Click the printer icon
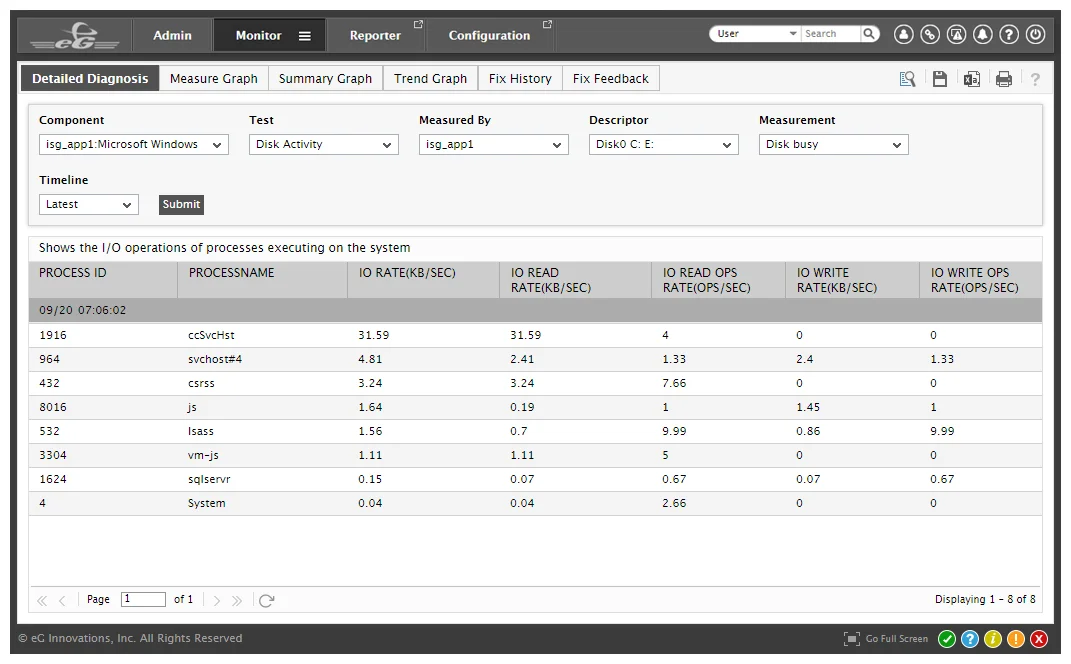The image size is (1071, 664). 1003,79
